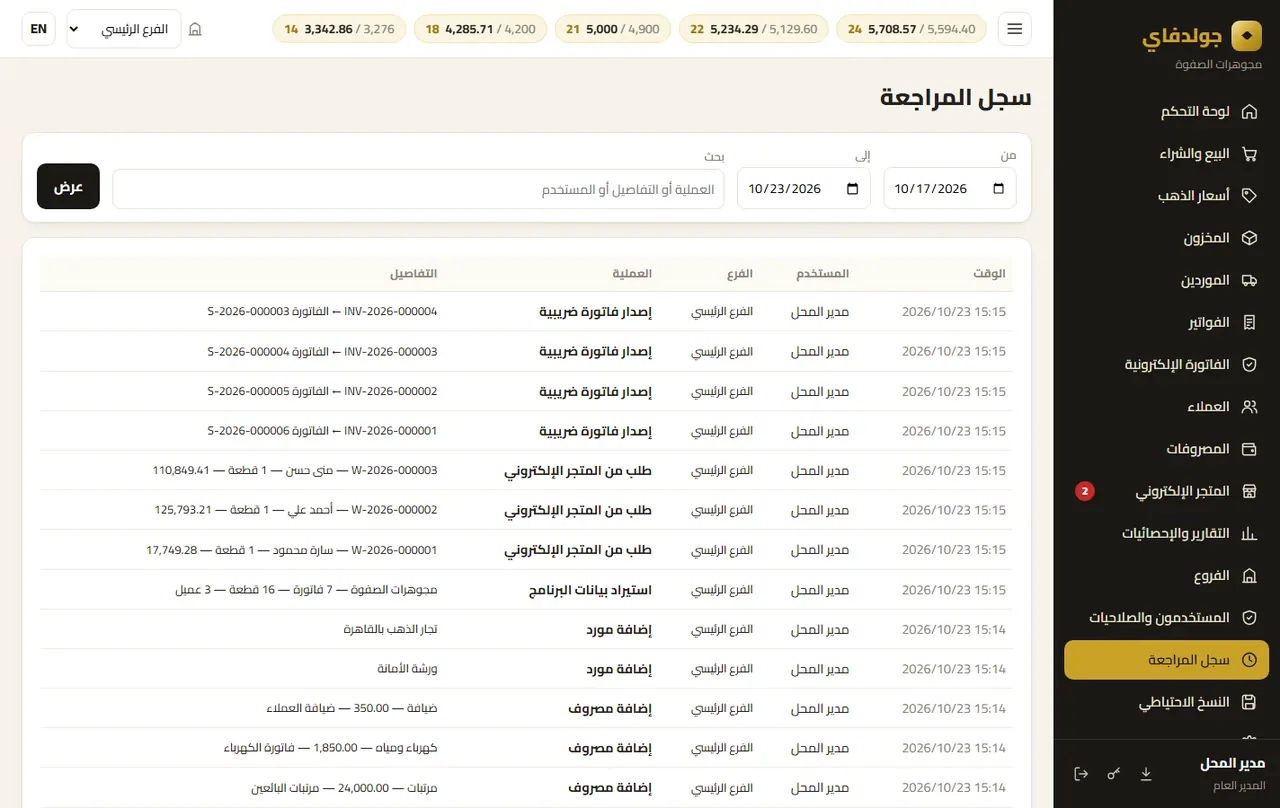Image resolution: width=1280 pixels, height=808 pixels.
Task: Click the details cell containing INV-2026-000004
Action: click(x=322, y=312)
